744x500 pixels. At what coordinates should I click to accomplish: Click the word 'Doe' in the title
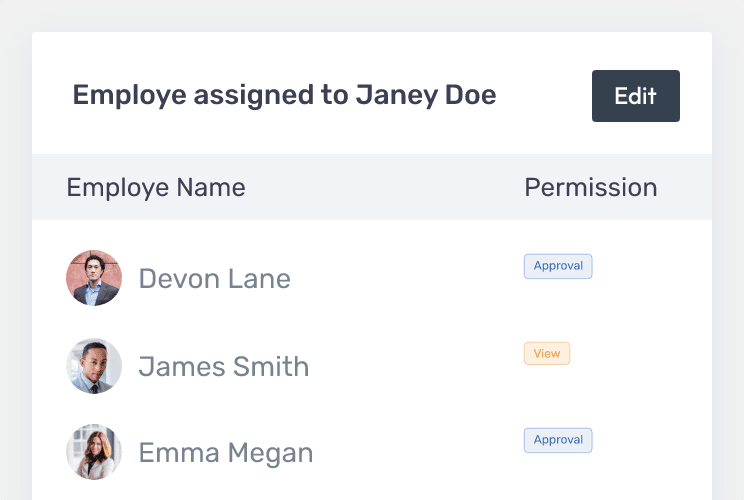coord(471,95)
